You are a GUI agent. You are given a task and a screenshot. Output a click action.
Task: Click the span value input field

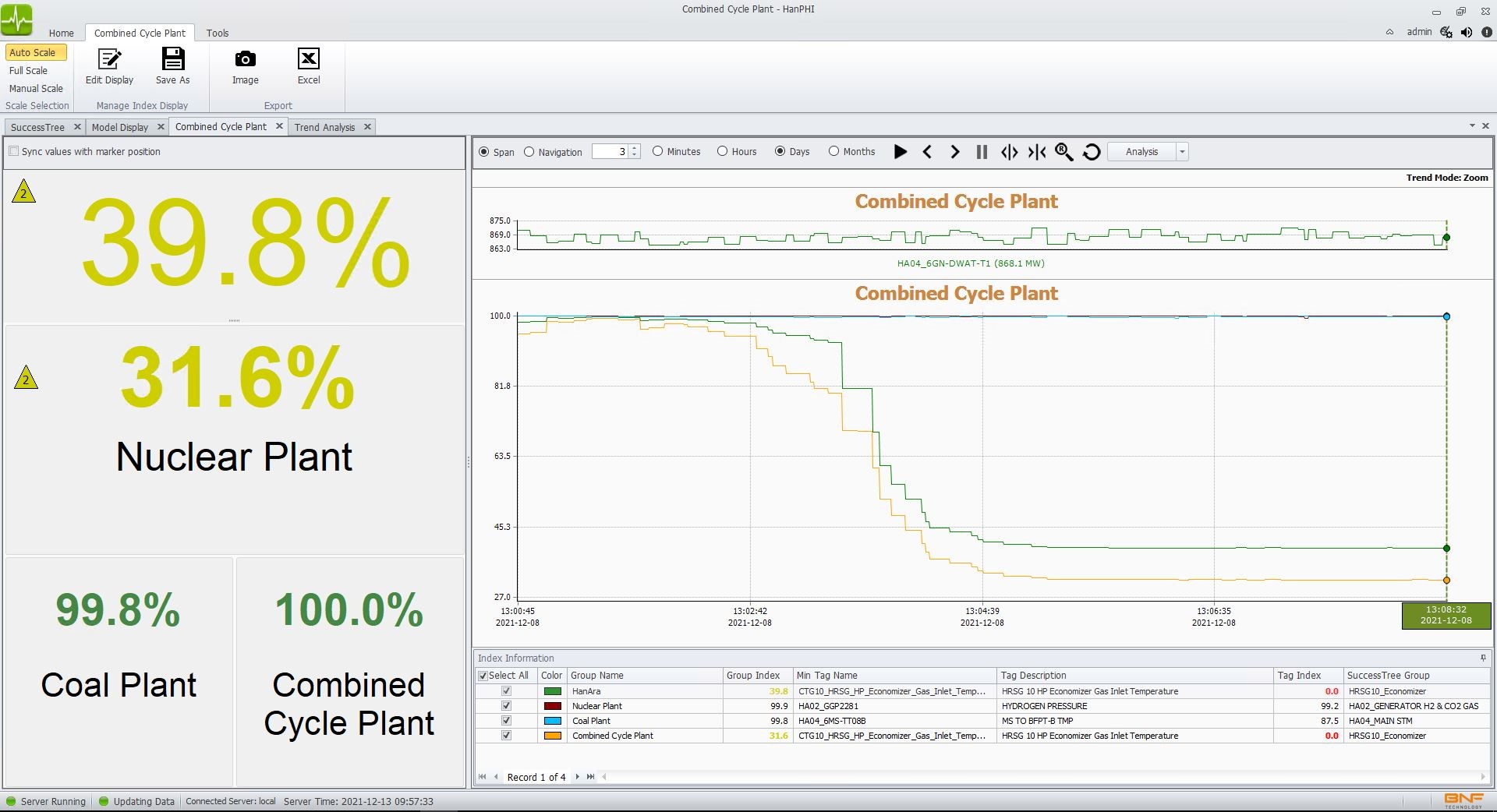(x=610, y=152)
